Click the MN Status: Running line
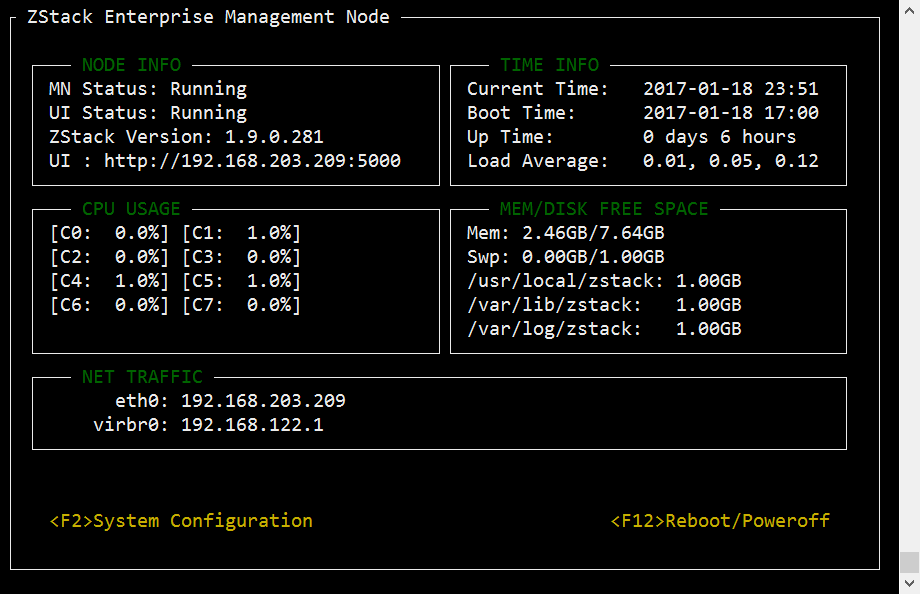The width and height of the screenshot is (920, 594). click(x=148, y=89)
